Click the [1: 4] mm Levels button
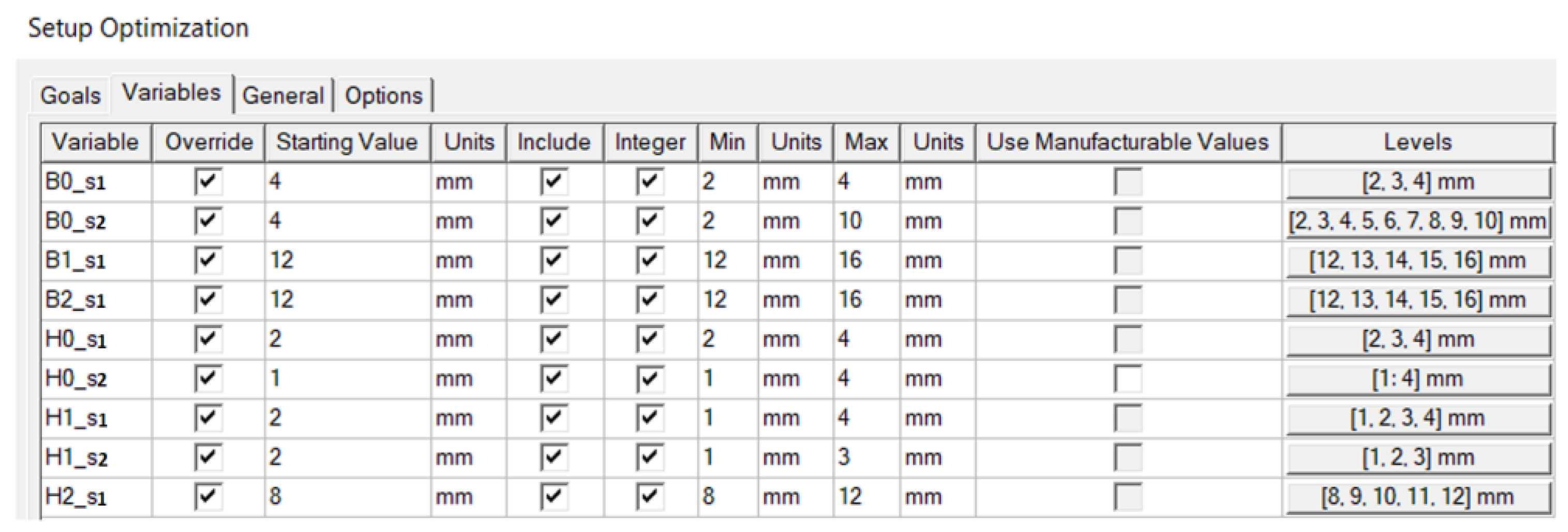This screenshot has height=532, width=1568. 1417,379
